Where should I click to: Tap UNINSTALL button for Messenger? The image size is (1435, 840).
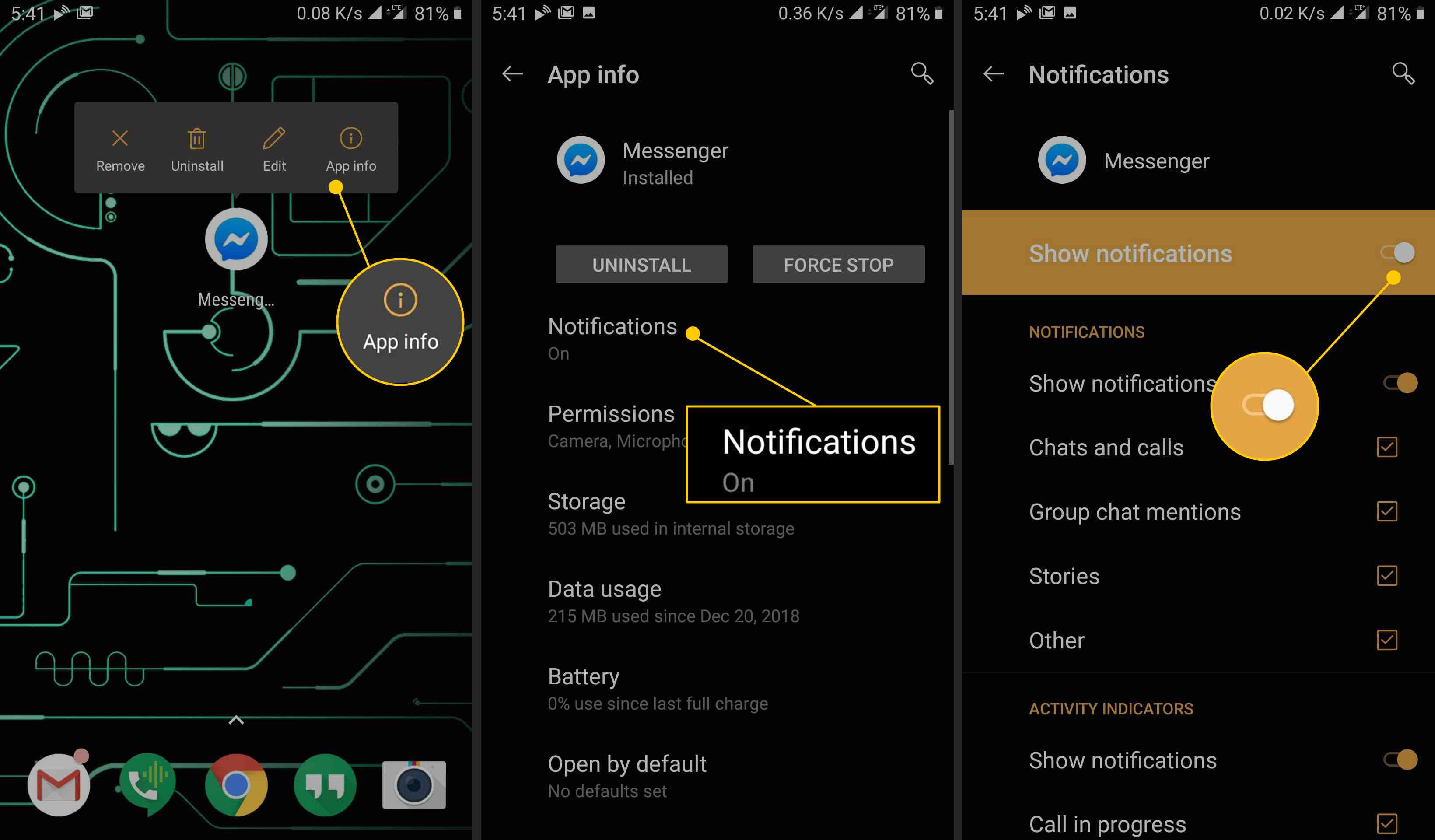(640, 264)
